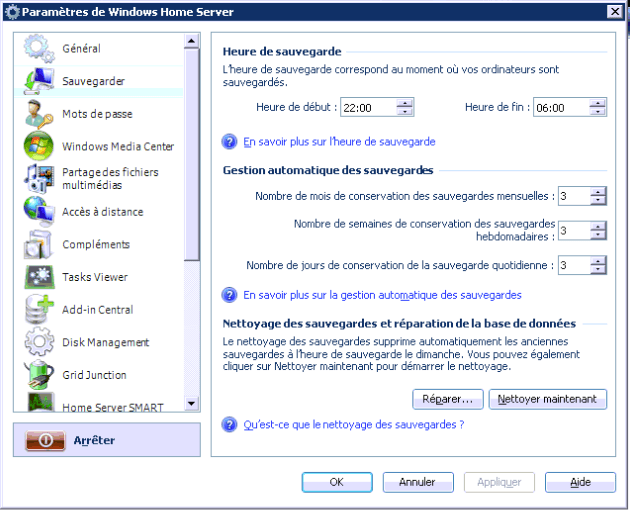Open link about gestion automatique des sauvegardes
The width and height of the screenshot is (630, 511).
(382, 295)
